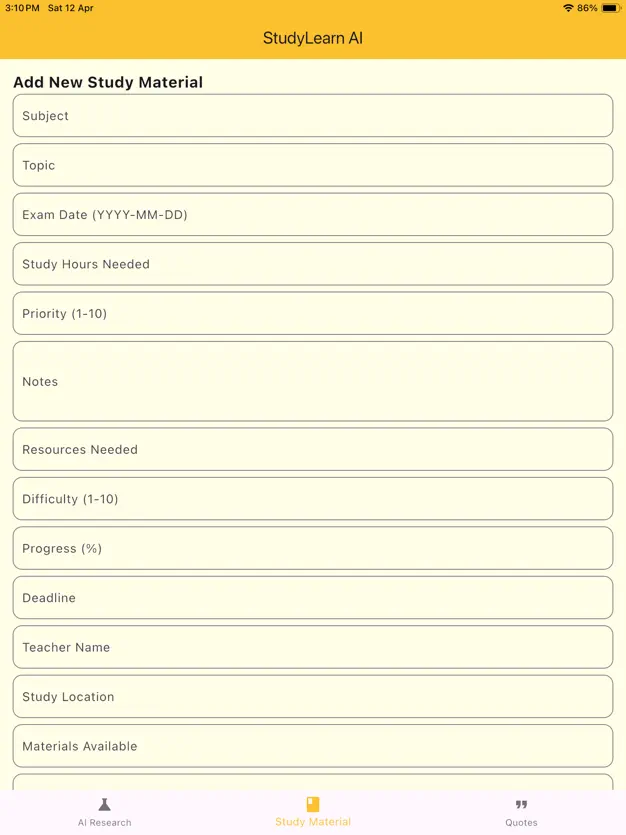The width and height of the screenshot is (626, 835).
Task: Focus the Subject text field
Action: click(x=313, y=116)
